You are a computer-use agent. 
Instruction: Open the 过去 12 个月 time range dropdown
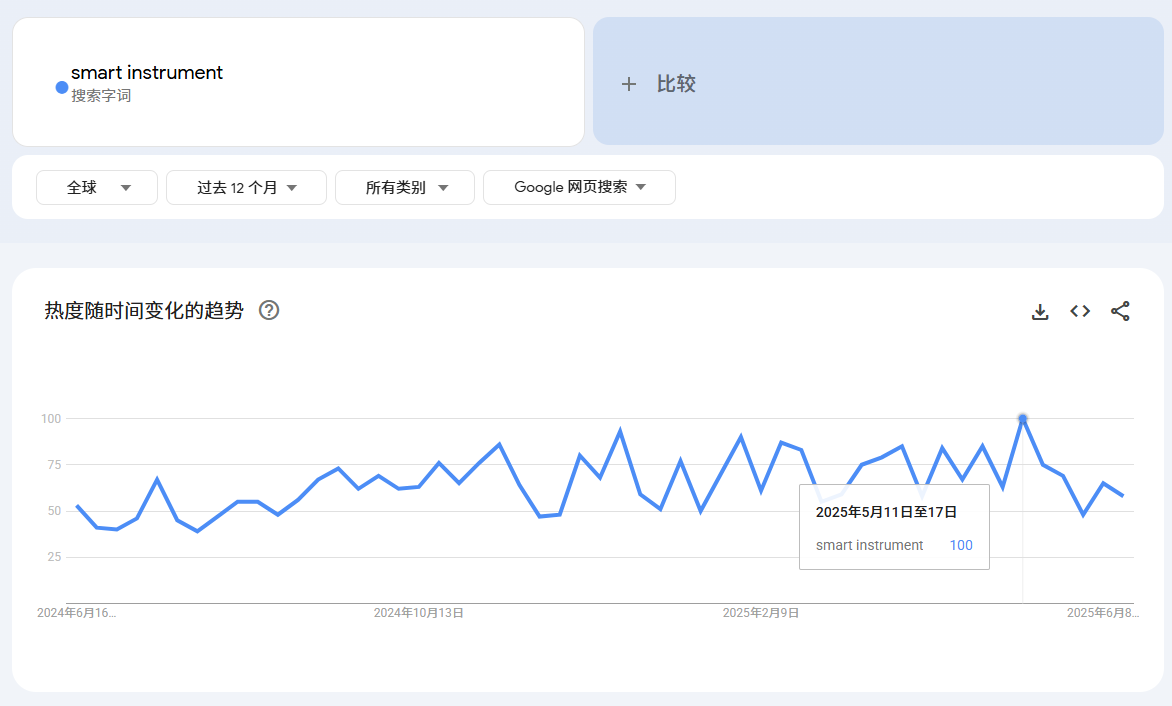pos(246,188)
